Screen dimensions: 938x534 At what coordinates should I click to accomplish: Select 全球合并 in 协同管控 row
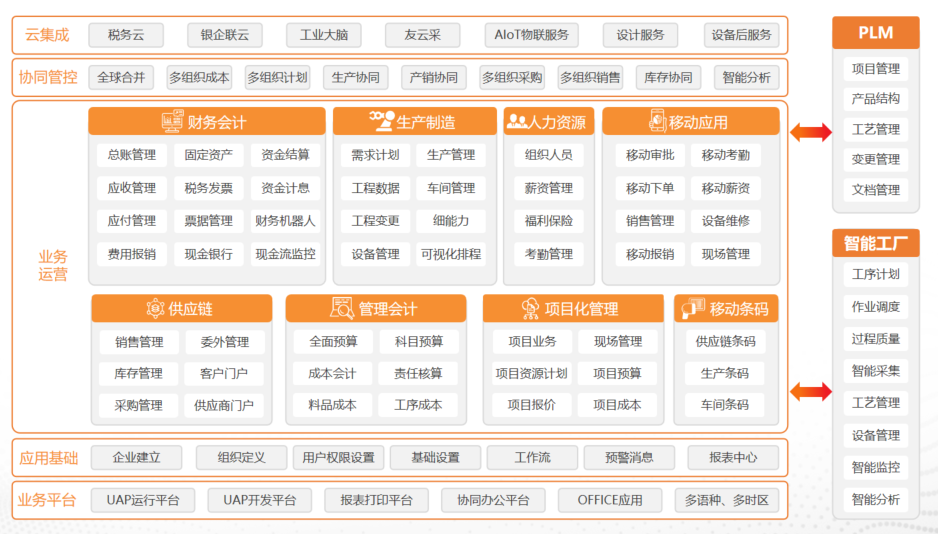coord(121,78)
